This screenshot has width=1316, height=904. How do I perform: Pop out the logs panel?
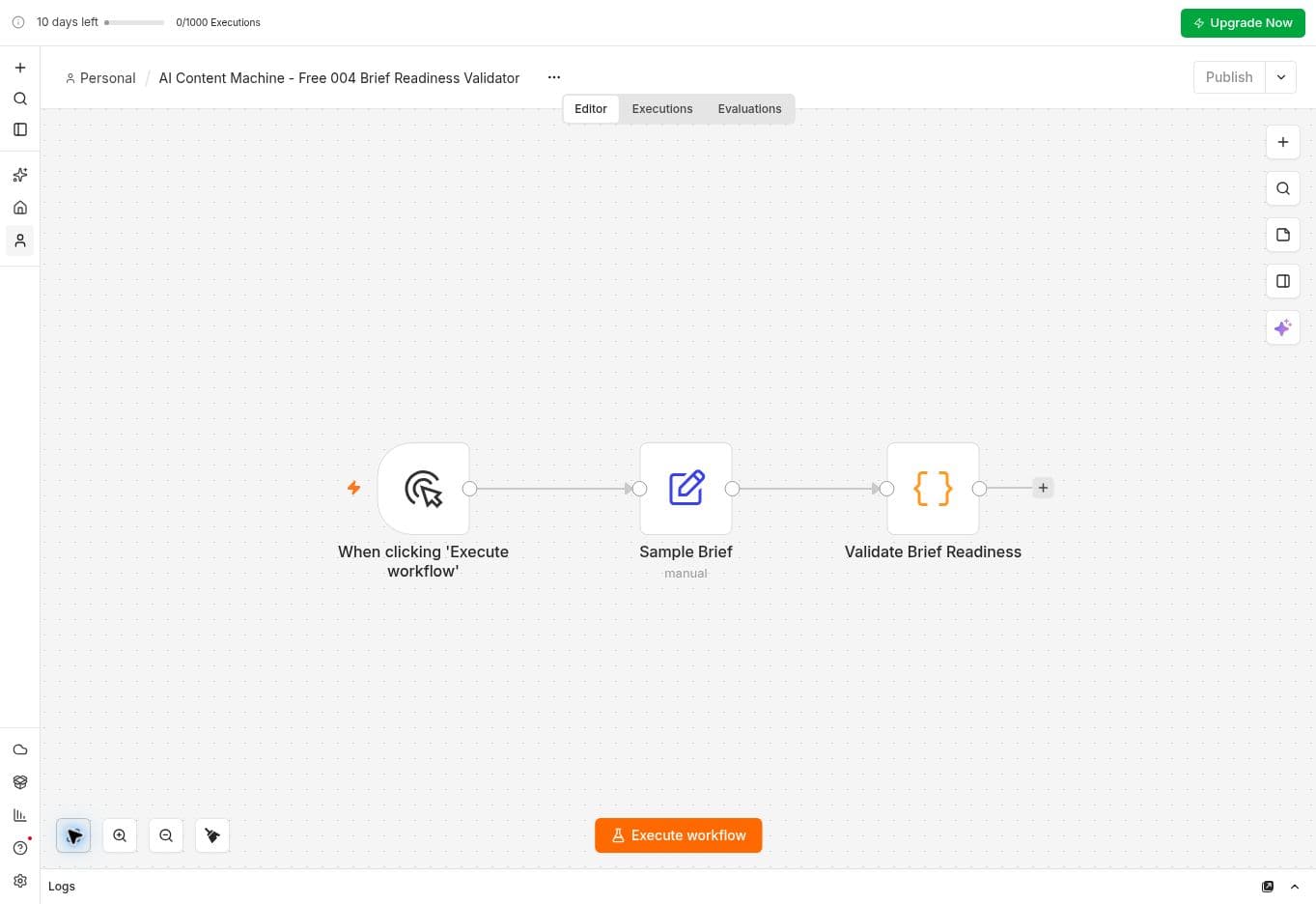[x=1268, y=887]
